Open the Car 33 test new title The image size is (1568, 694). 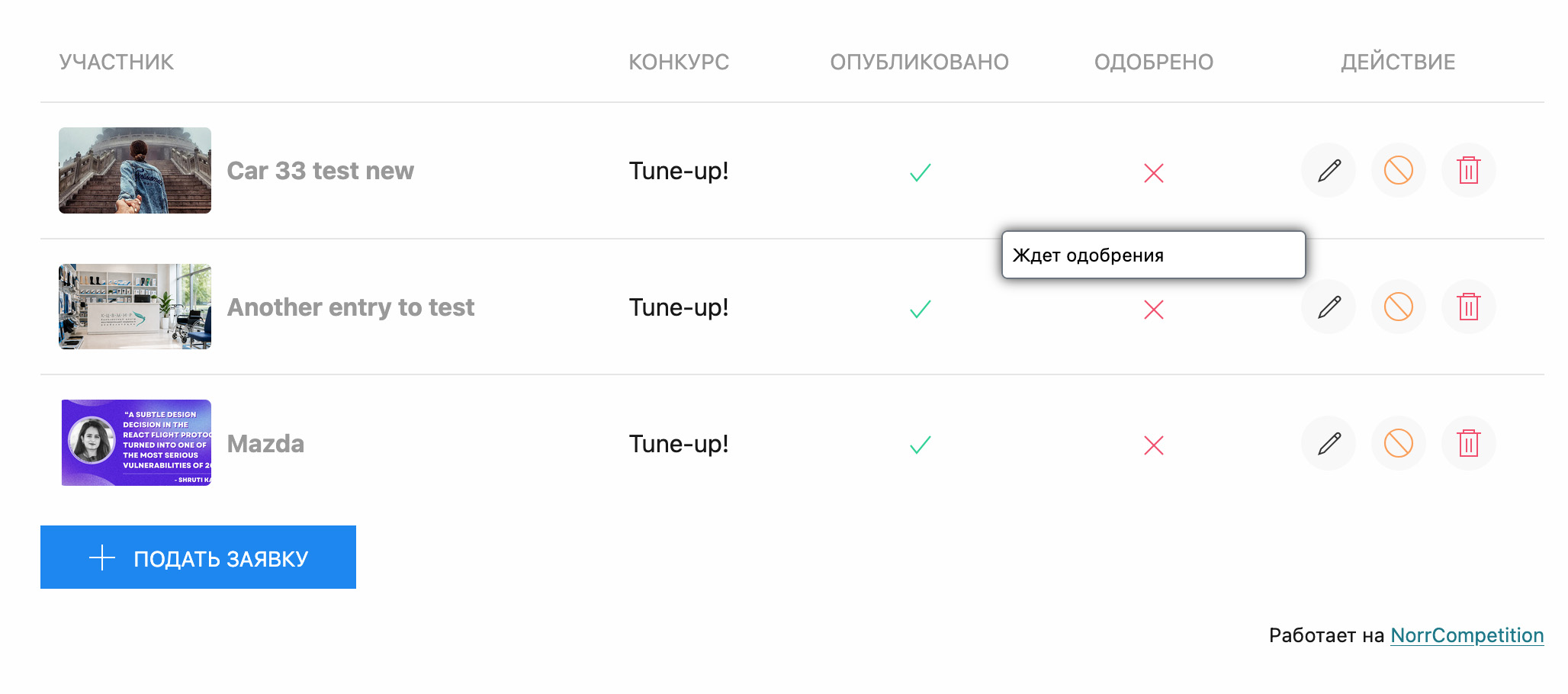click(320, 171)
